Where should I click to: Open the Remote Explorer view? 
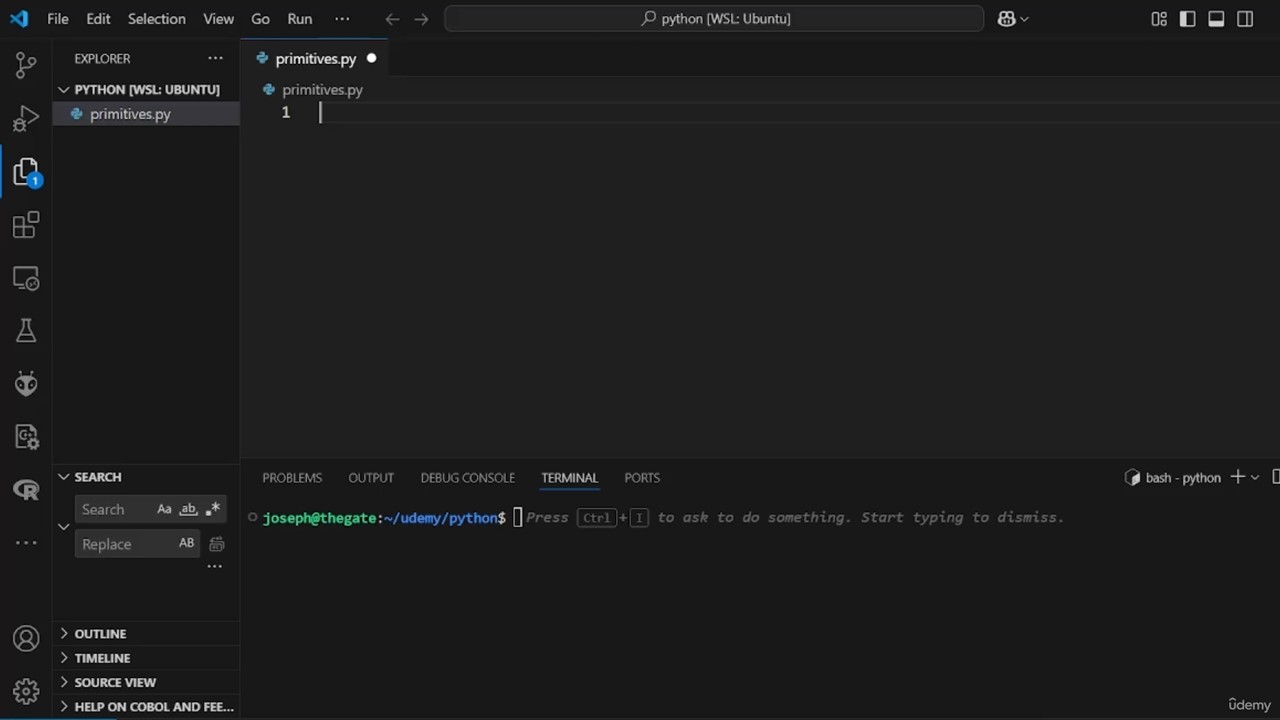coord(26,278)
